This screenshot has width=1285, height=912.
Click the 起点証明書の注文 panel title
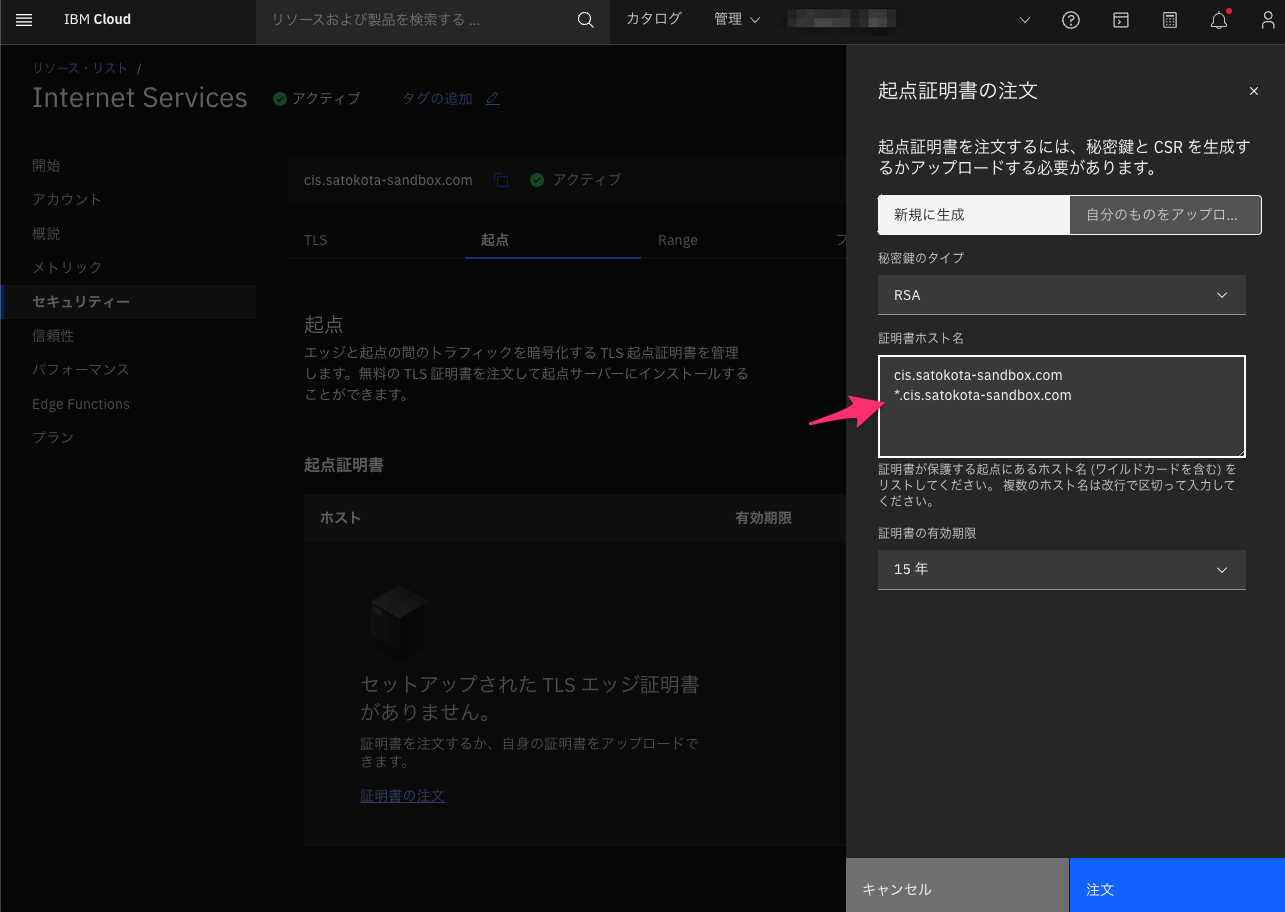958,91
